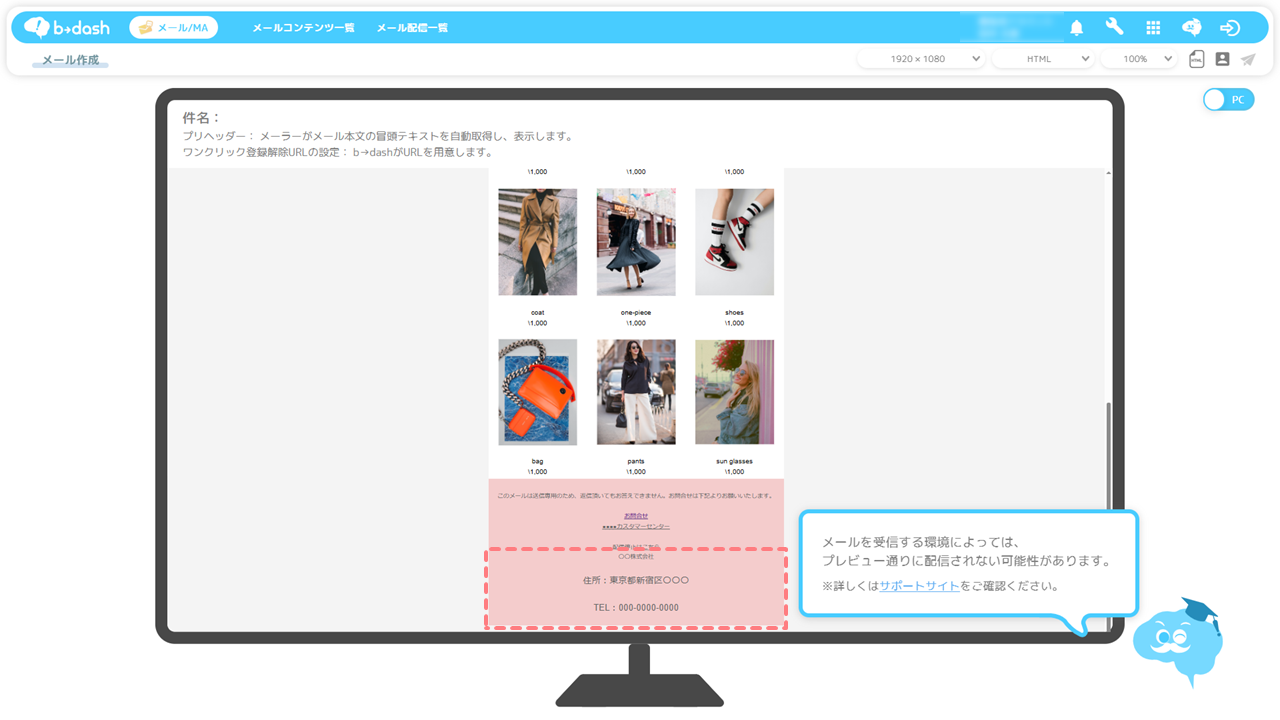The width and height of the screenshot is (1280, 720).
Task: Click the HTML file icon
Action: pos(1196,59)
